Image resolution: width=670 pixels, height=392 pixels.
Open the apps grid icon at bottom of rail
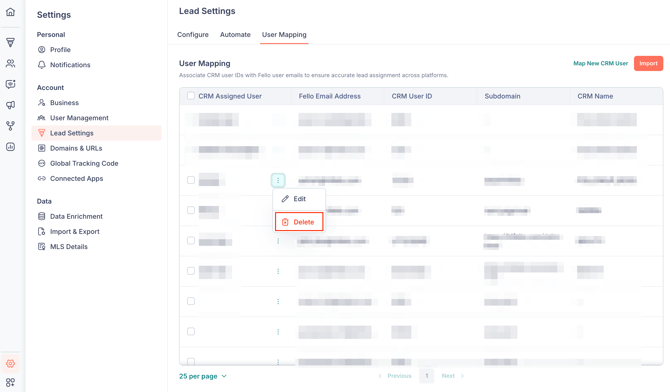point(10,382)
